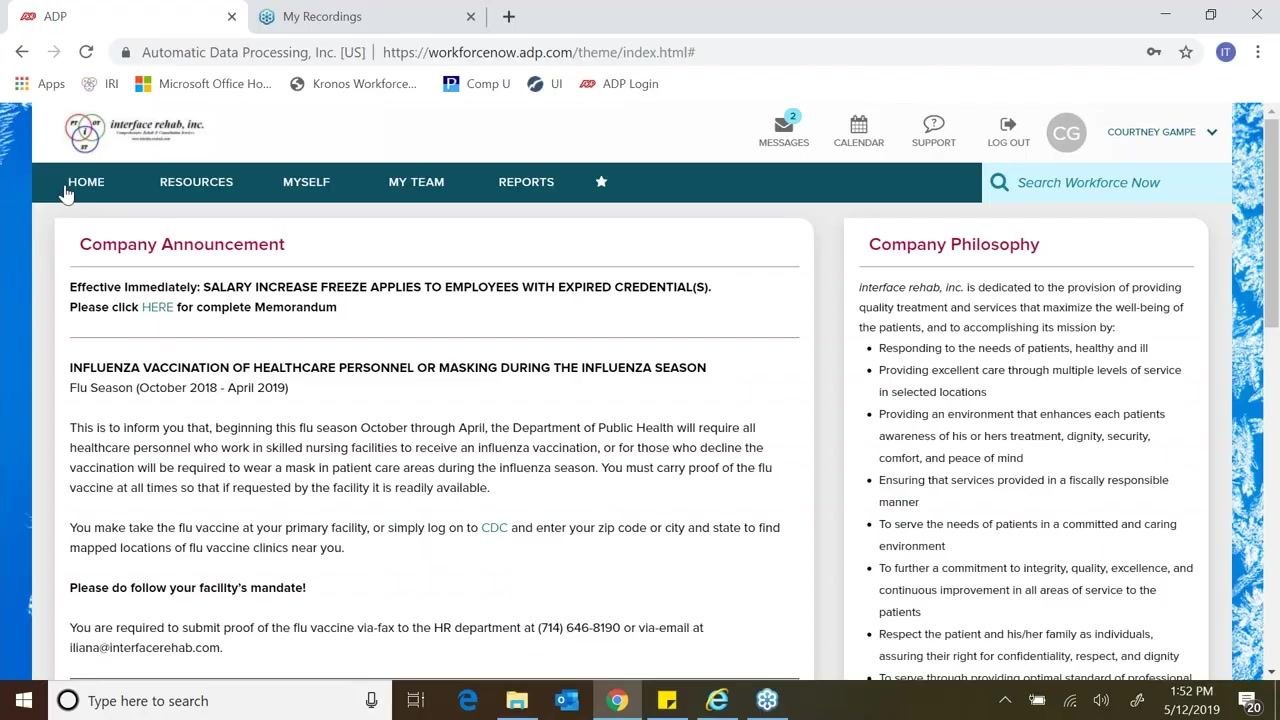Open the notification center icon
Viewport: 1280px width, 720px height.
(1248, 700)
